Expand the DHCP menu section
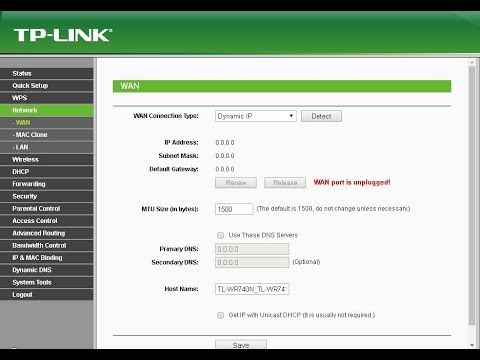Image resolution: width=480 pixels, height=360 pixels. 47,172
